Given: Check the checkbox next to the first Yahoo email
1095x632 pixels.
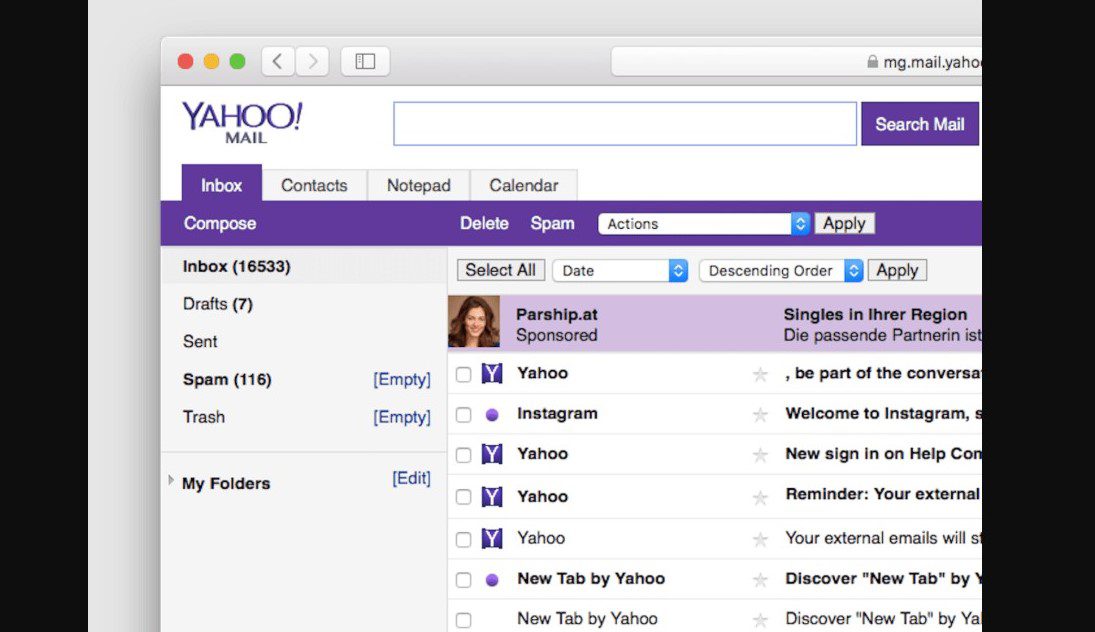Looking at the screenshot, I should pyautogui.click(x=463, y=373).
